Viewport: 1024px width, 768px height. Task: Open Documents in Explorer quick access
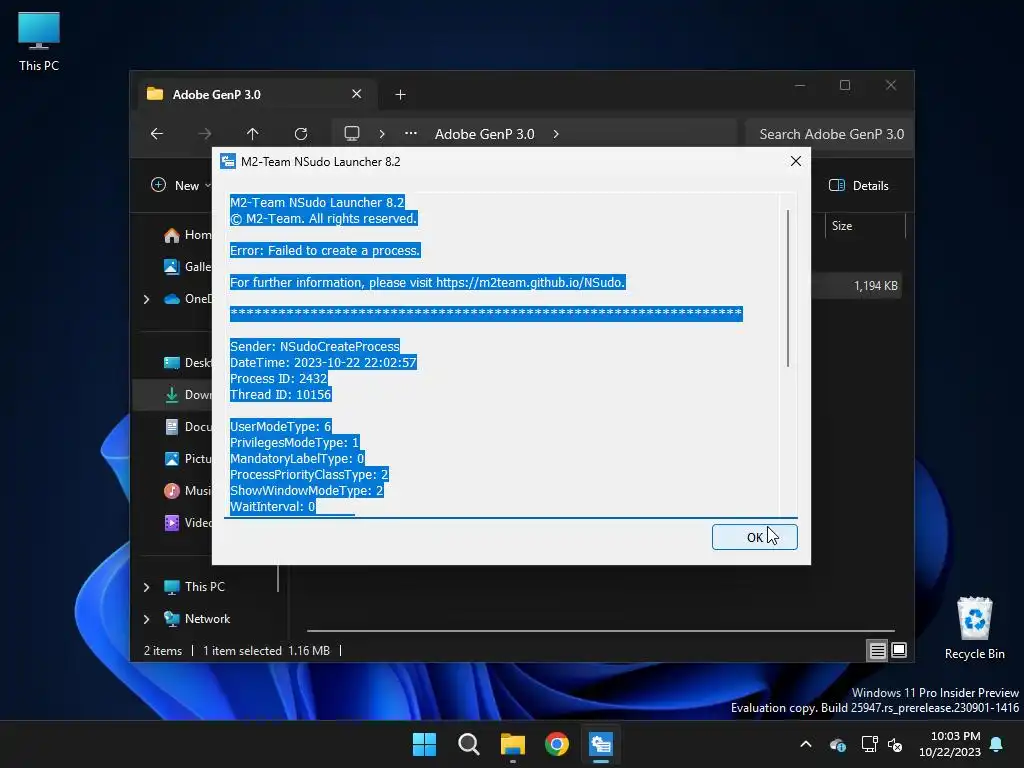click(187, 426)
